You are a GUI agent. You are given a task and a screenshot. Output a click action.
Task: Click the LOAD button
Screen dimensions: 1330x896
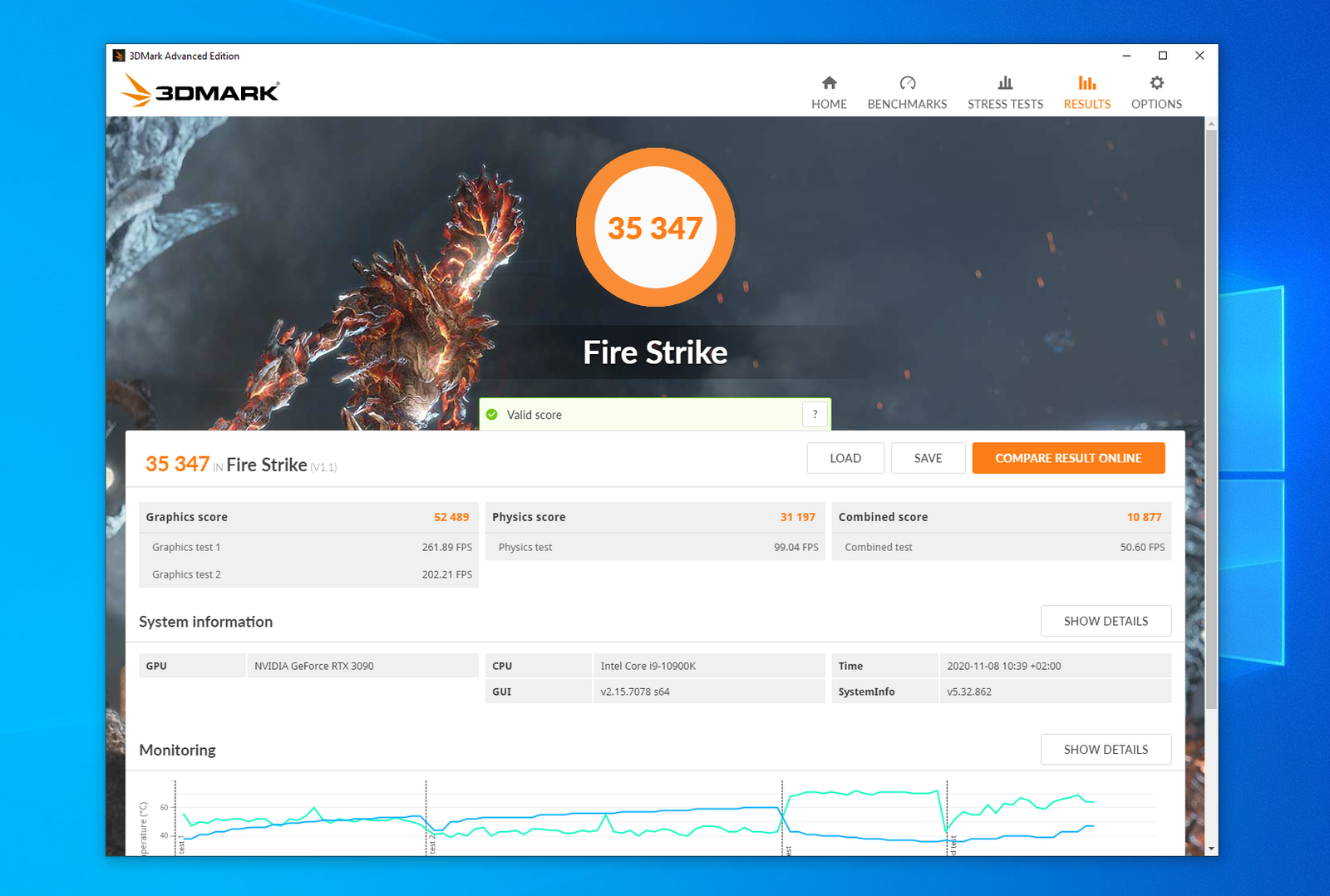pos(845,458)
